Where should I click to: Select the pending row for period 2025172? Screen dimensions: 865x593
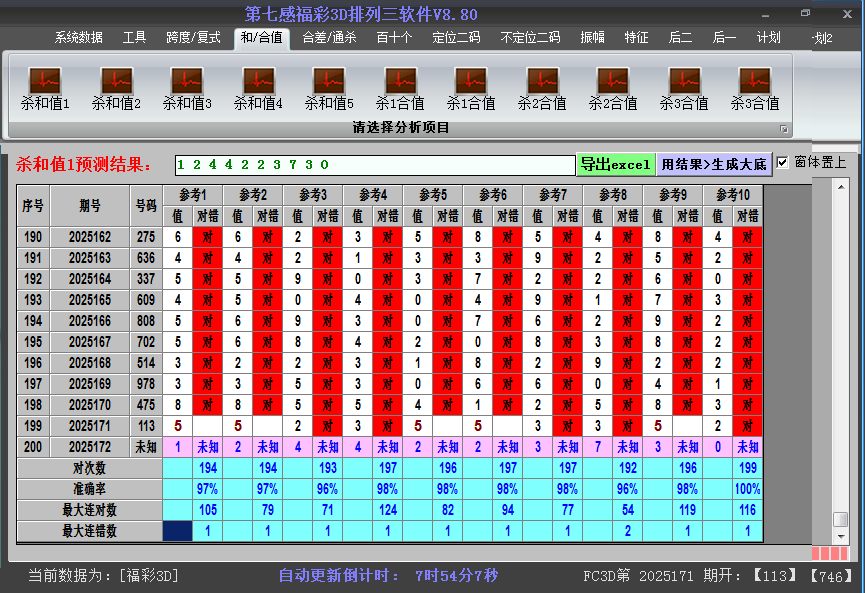pos(390,447)
